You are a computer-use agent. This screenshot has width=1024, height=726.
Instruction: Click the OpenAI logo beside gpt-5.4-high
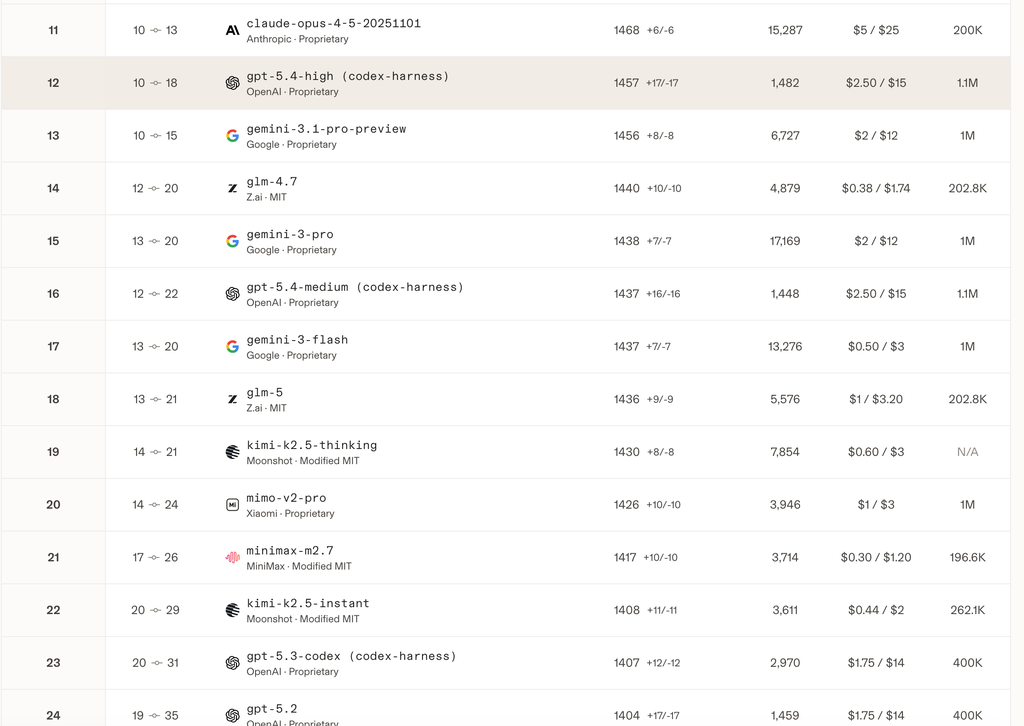point(232,83)
